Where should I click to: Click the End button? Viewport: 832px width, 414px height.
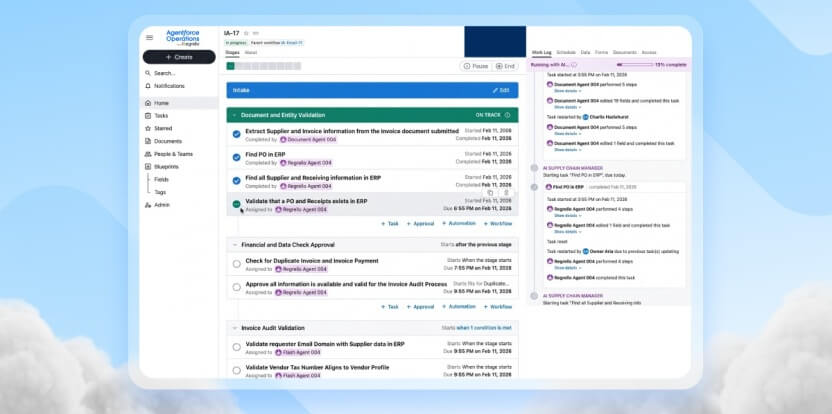click(505, 66)
